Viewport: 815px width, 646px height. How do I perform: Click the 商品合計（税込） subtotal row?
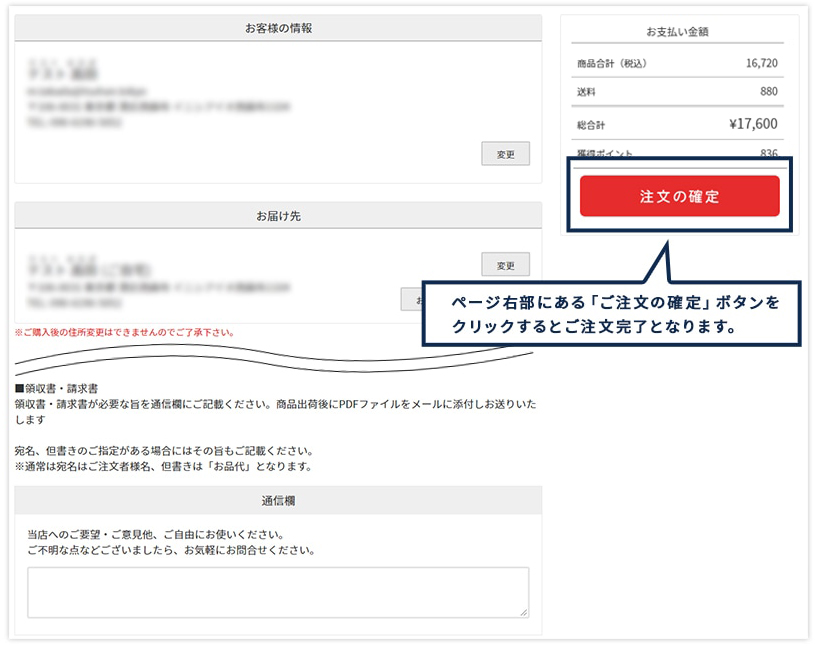pyautogui.click(x=676, y=62)
